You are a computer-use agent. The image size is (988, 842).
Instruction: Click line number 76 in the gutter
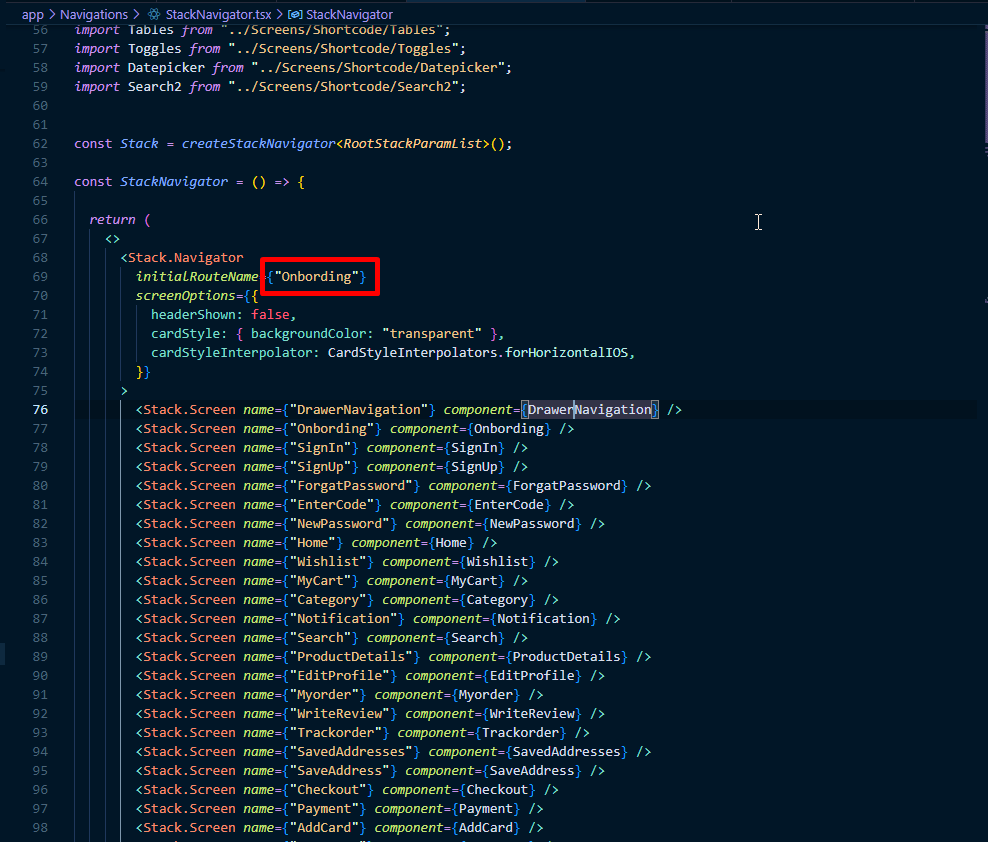click(40, 410)
